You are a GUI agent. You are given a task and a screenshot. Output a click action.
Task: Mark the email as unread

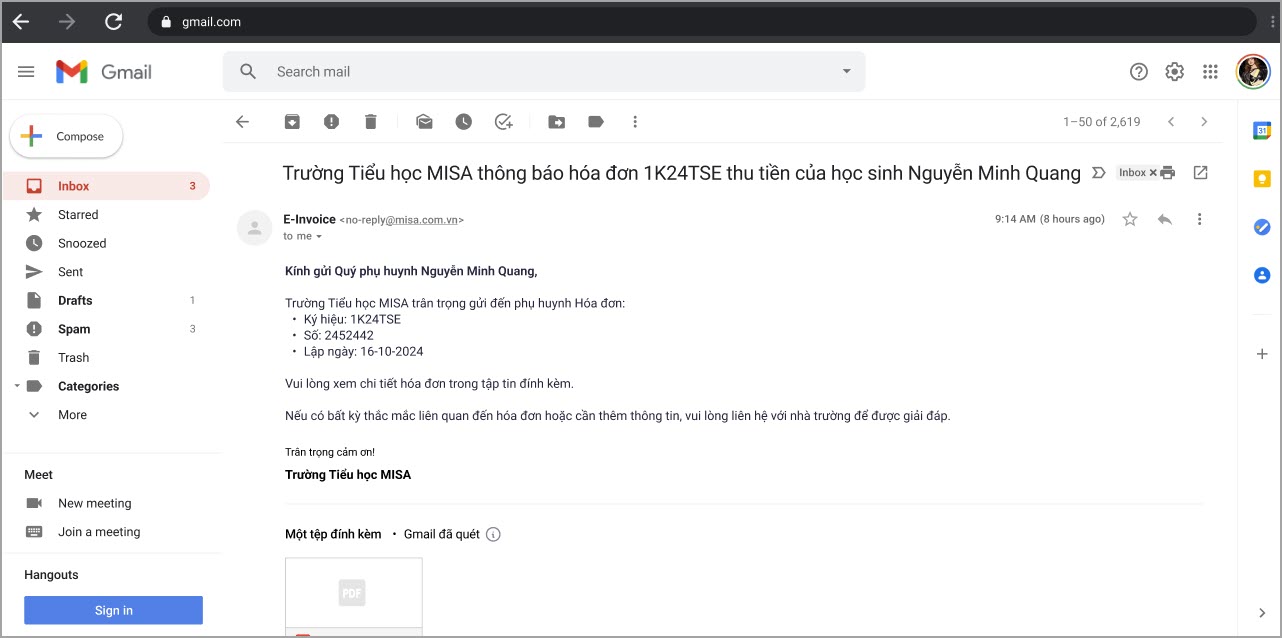click(424, 122)
